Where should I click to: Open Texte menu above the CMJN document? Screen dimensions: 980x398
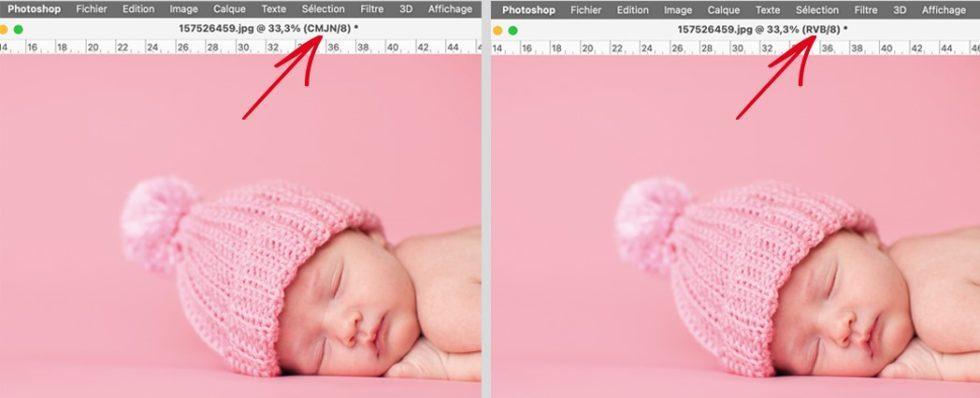pos(274,9)
